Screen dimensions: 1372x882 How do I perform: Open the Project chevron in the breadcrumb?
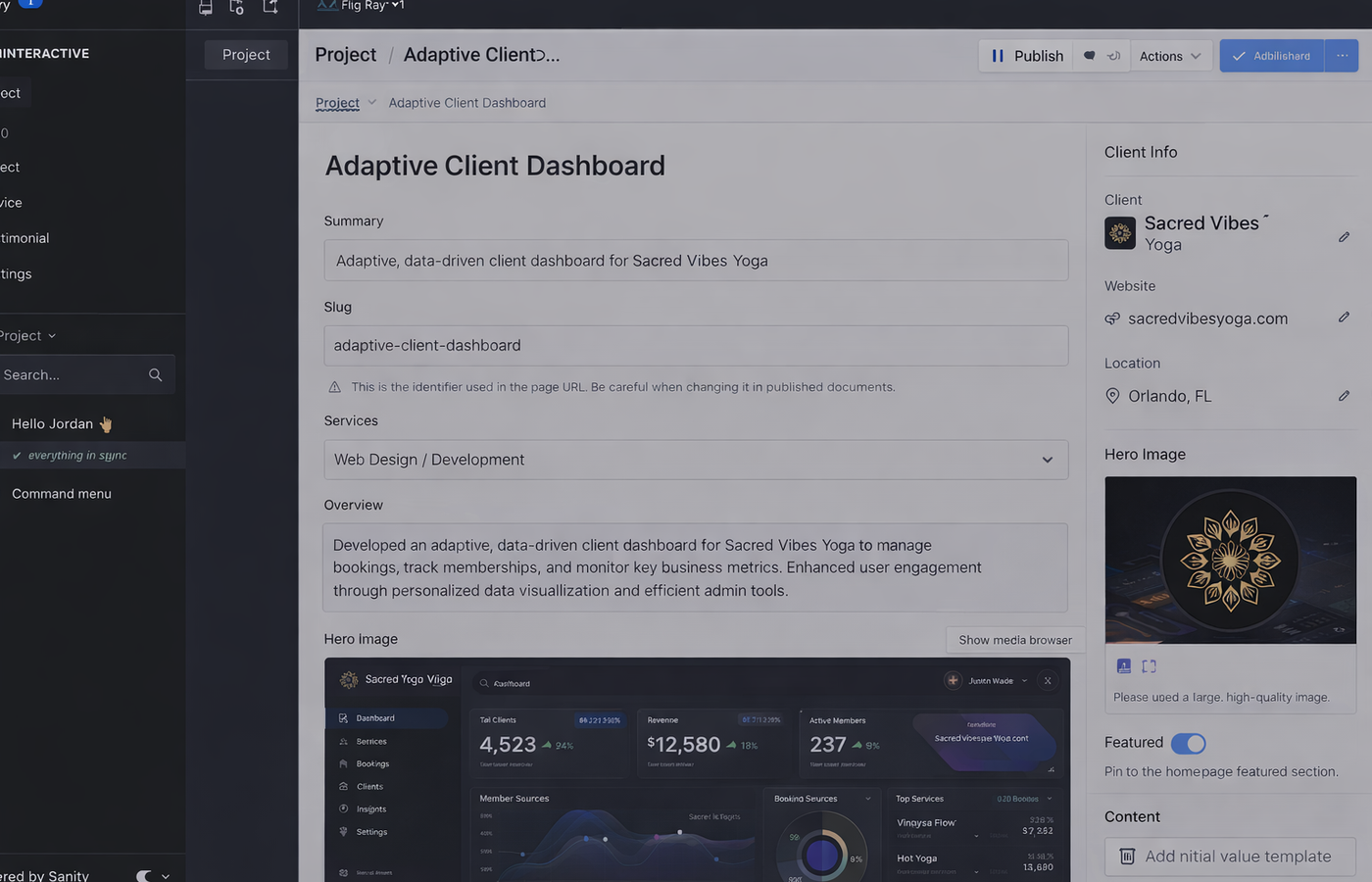point(371,102)
